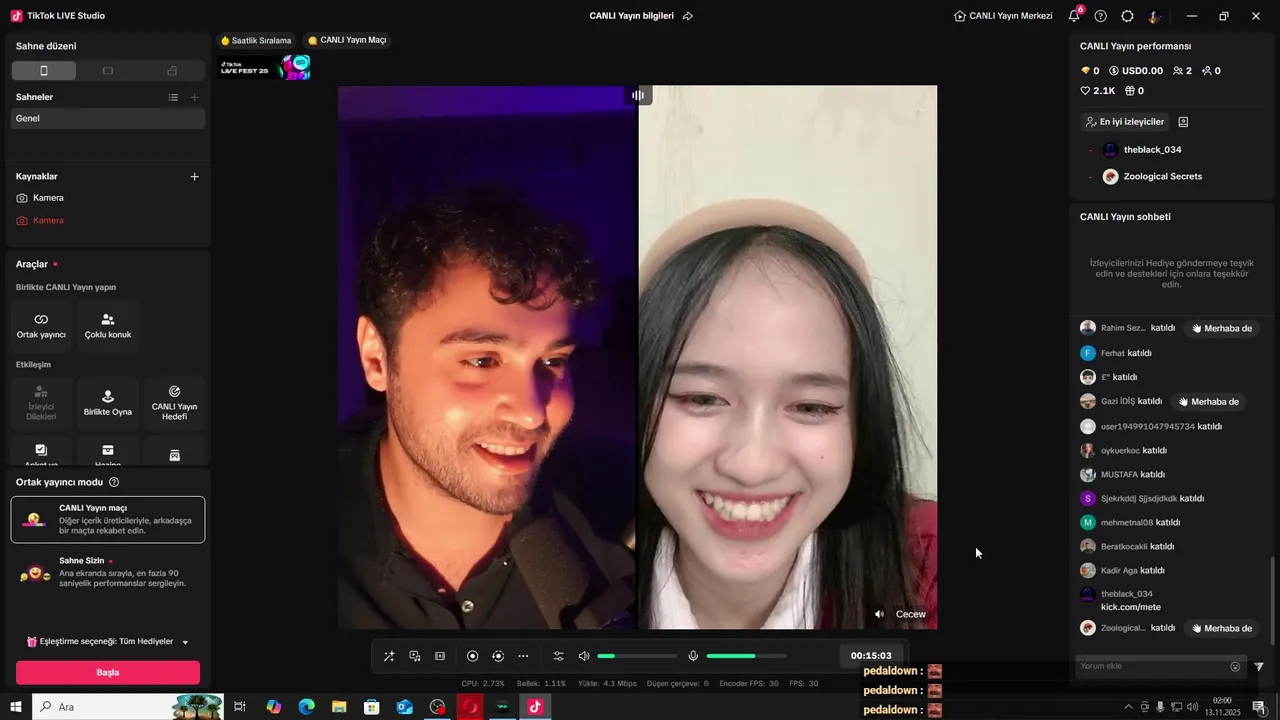Click the pink Başla button
Image resolution: width=1280 pixels, height=720 pixels.
pos(108,672)
